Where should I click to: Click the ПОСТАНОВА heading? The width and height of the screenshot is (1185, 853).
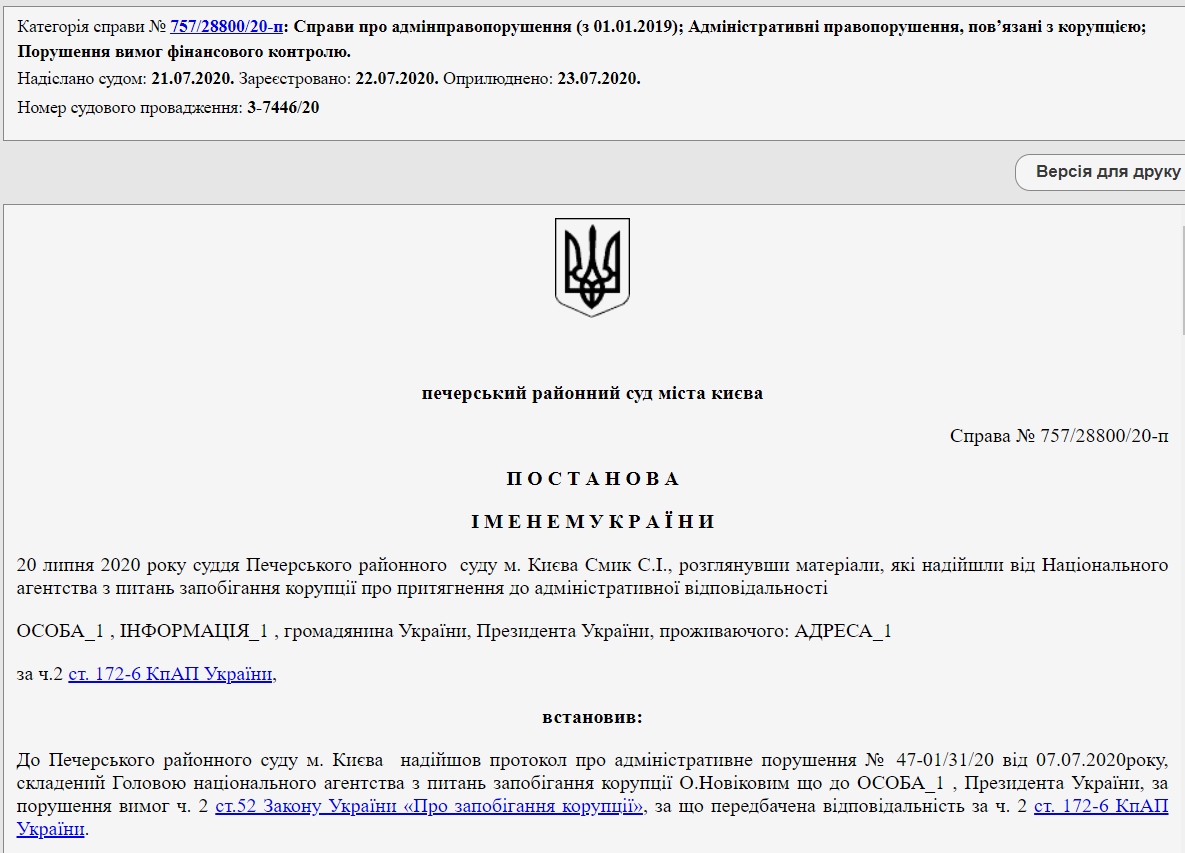(x=592, y=479)
